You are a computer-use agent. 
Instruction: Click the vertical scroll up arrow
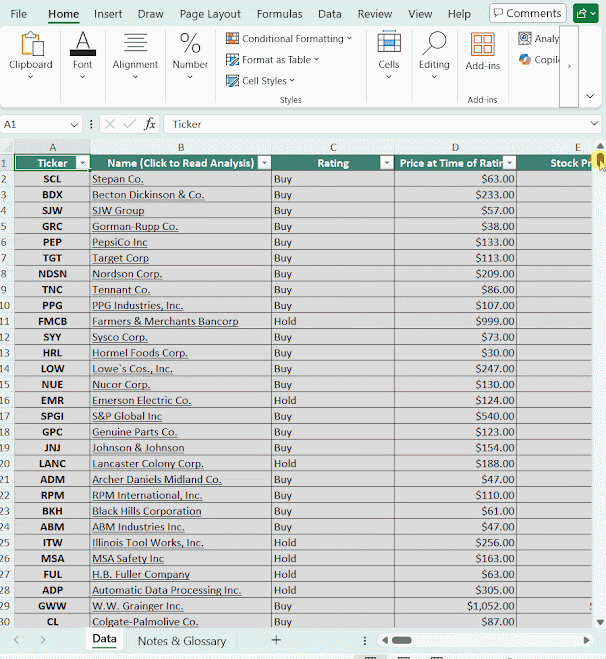[x=600, y=146]
